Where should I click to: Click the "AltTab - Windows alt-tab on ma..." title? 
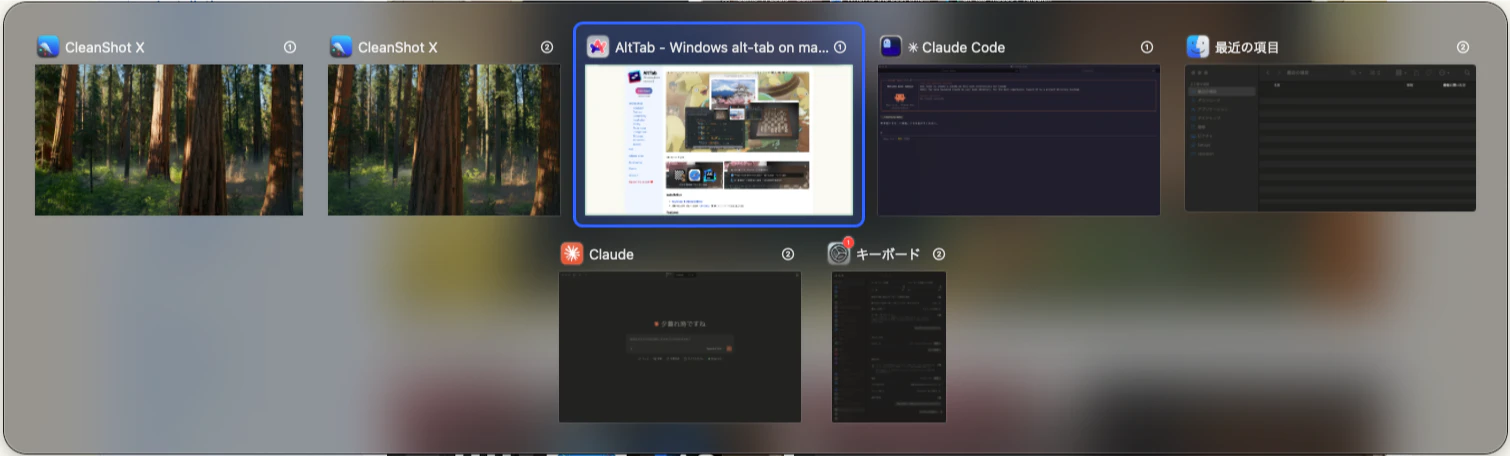[x=722, y=47]
